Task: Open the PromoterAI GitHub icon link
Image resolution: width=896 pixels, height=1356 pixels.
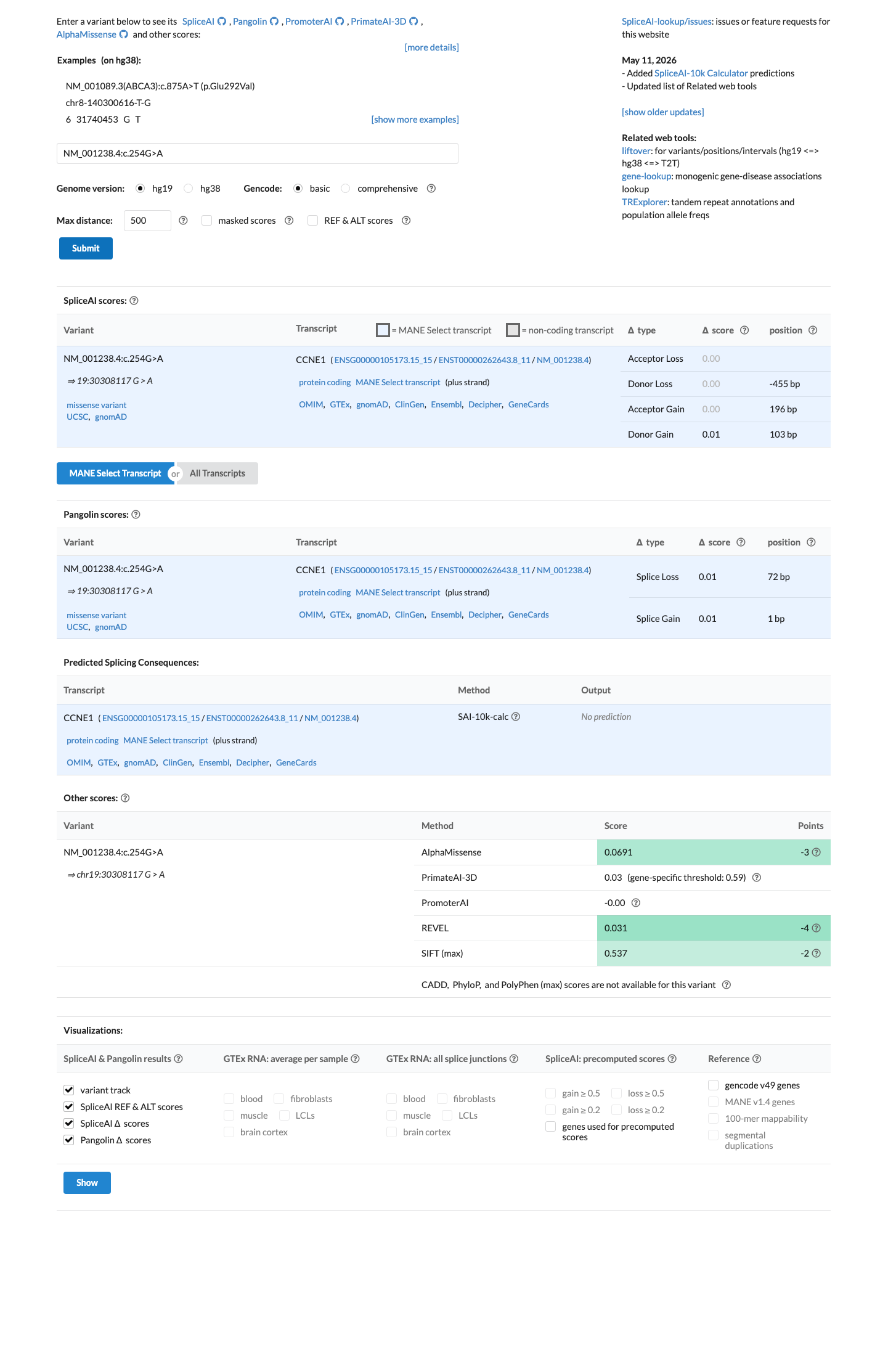Action: click(x=340, y=22)
